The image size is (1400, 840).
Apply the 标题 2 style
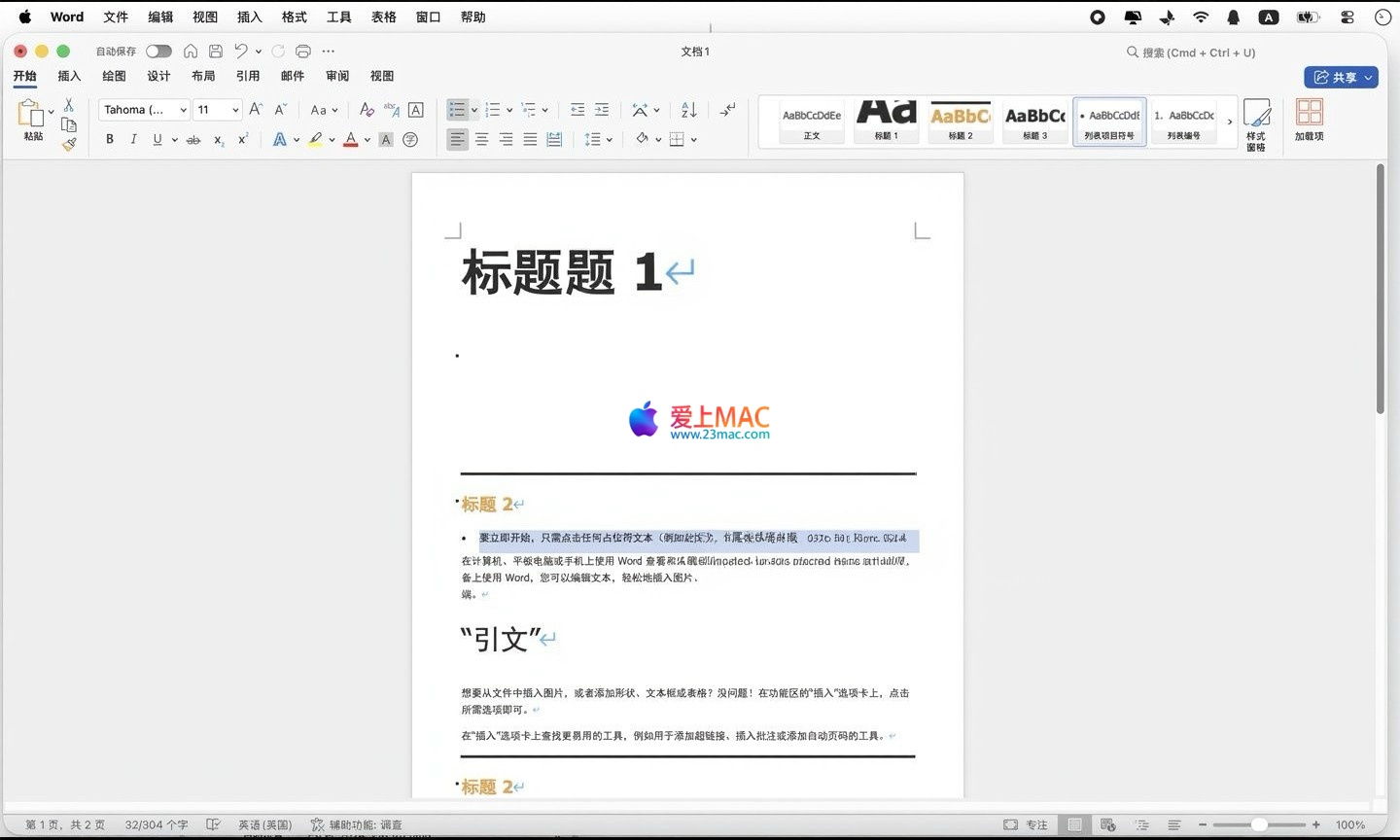(960, 122)
